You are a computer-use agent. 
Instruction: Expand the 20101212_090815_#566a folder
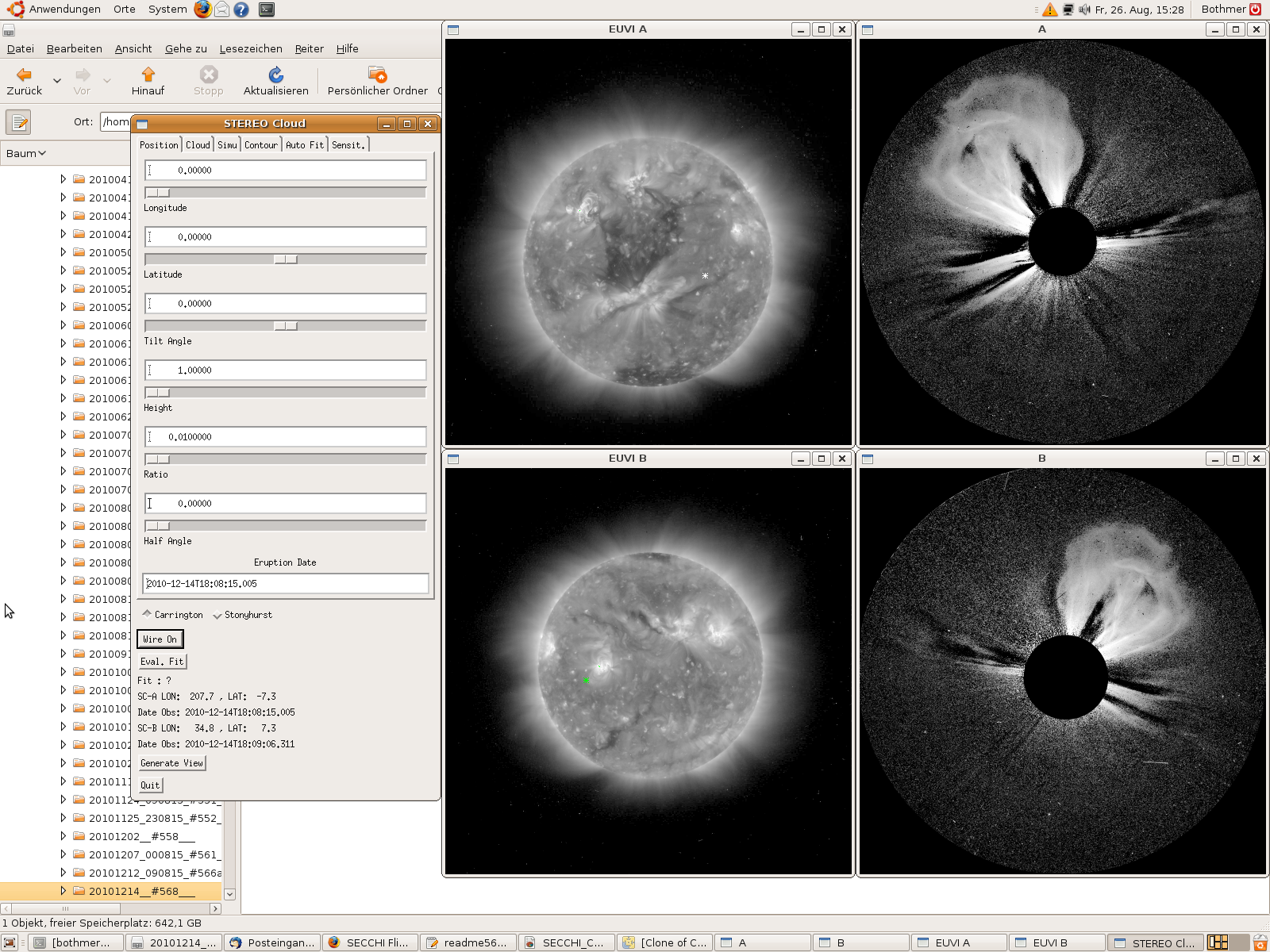(63, 873)
